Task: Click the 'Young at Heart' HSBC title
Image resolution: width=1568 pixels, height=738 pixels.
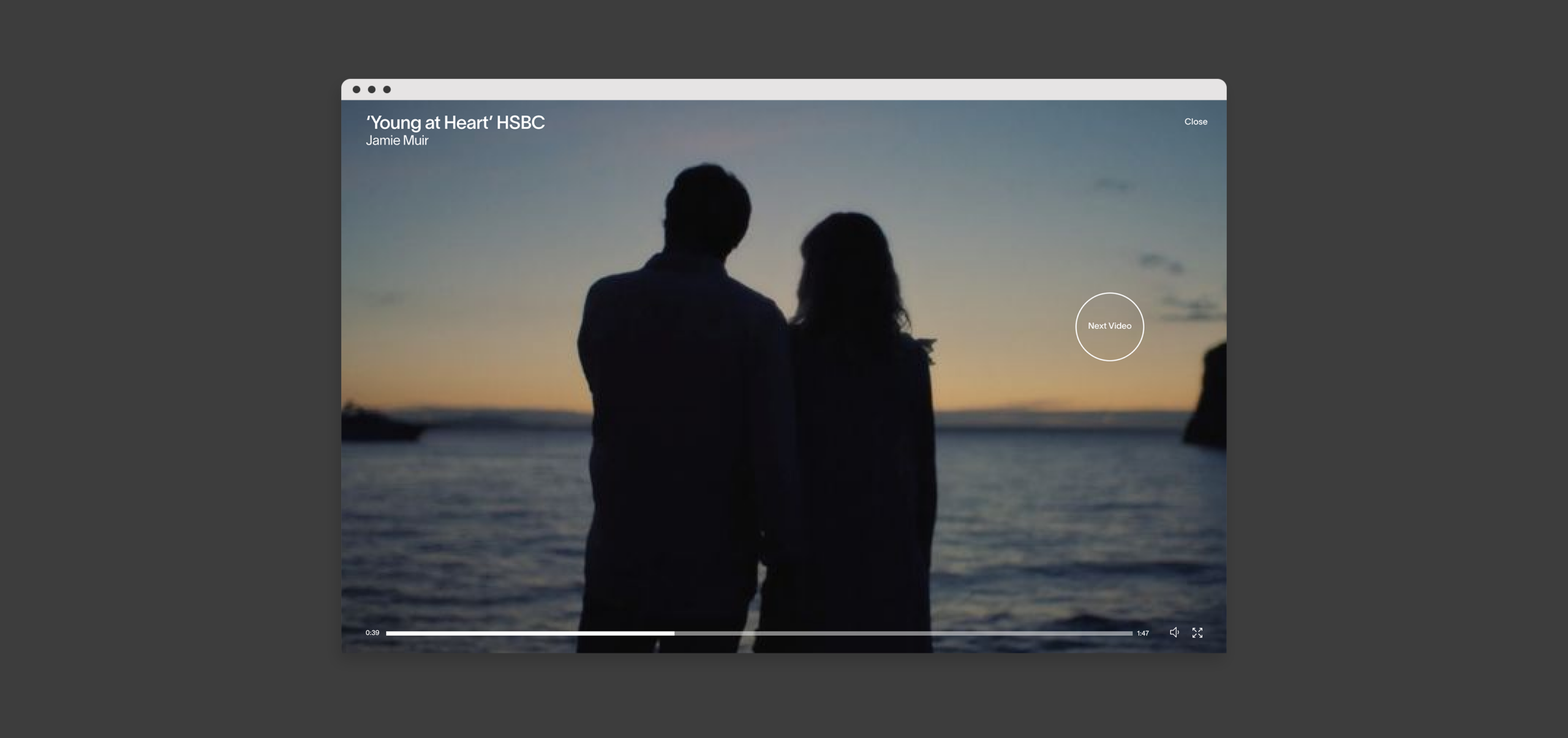Action: (x=455, y=122)
